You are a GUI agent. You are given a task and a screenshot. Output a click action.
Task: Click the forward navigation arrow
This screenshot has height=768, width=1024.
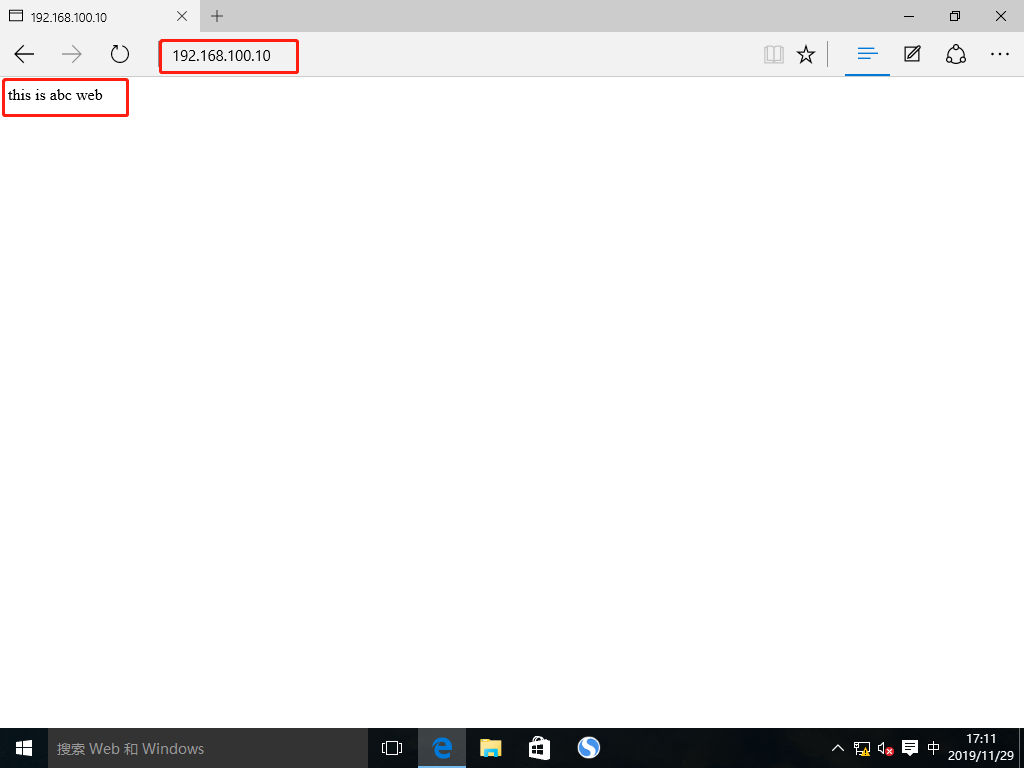[x=72, y=54]
